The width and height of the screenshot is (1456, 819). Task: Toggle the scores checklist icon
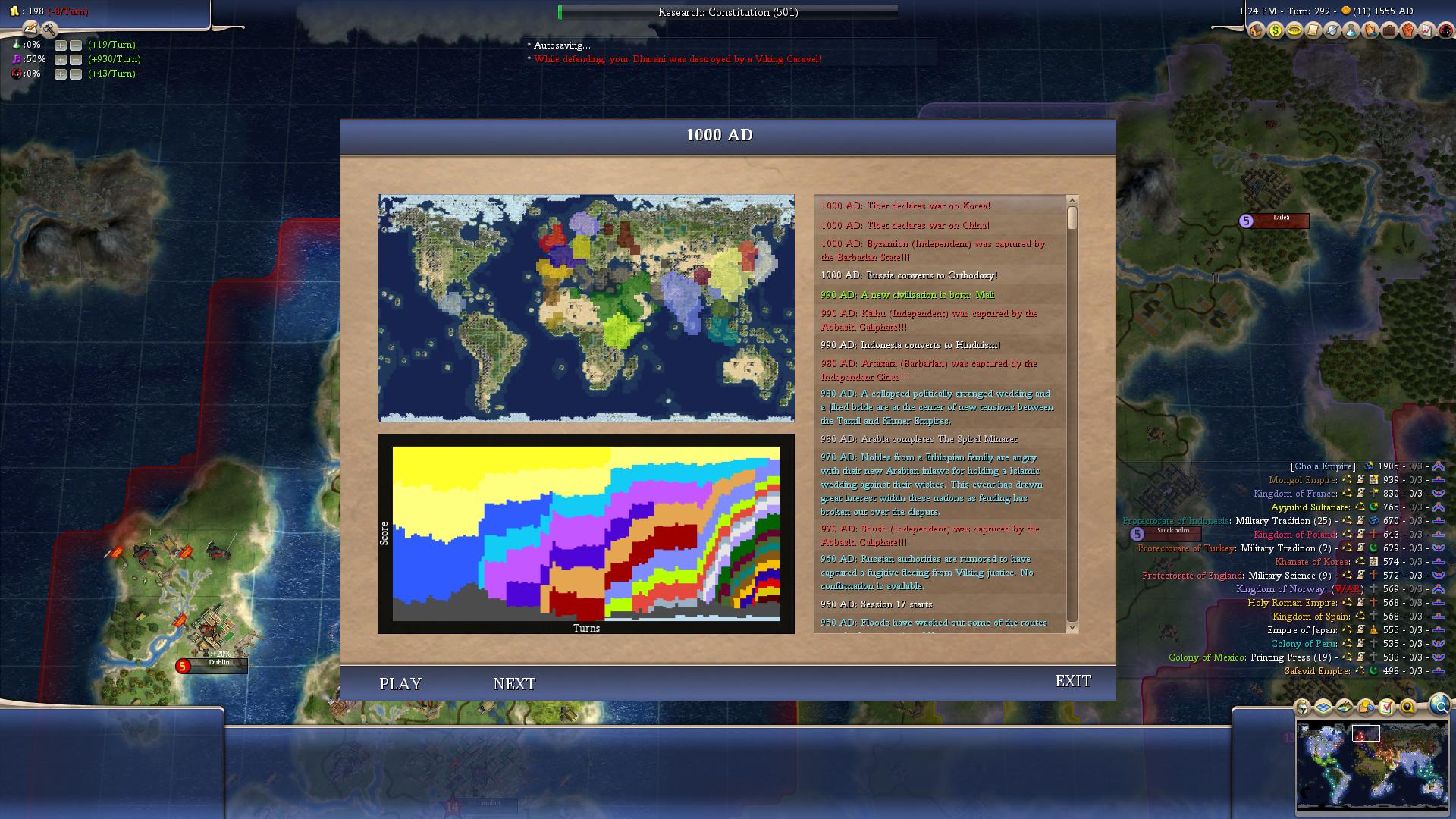[x=1387, y=708]
